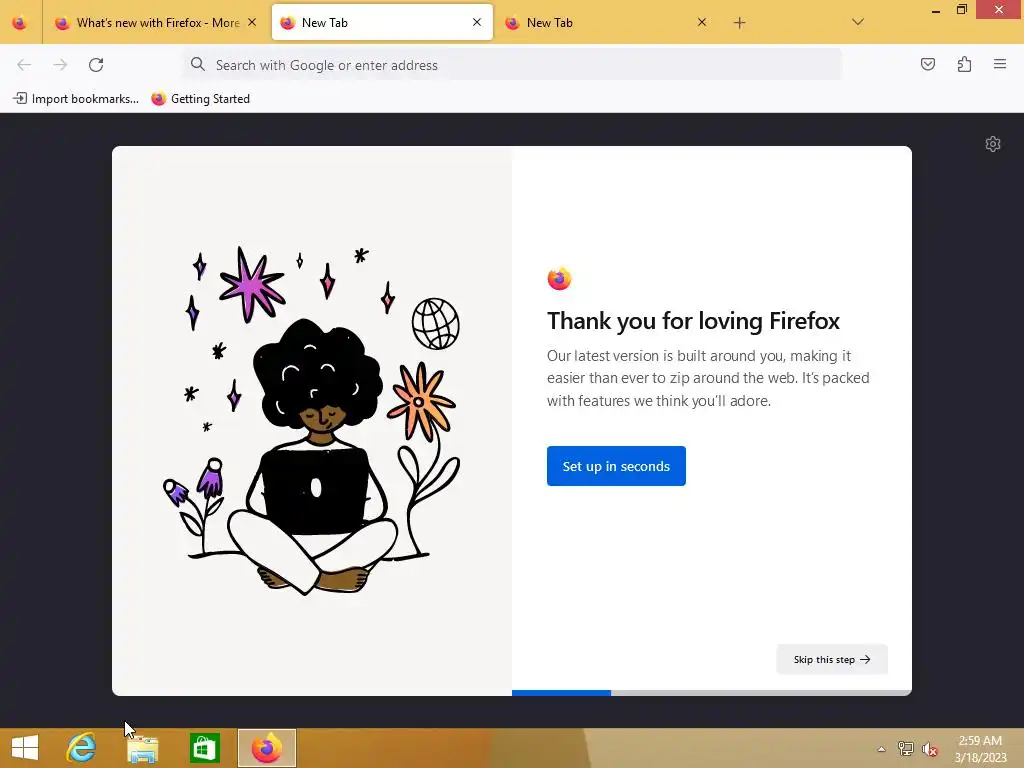
Task: Click the muted volume tray icon
Action: coord(929,749)
